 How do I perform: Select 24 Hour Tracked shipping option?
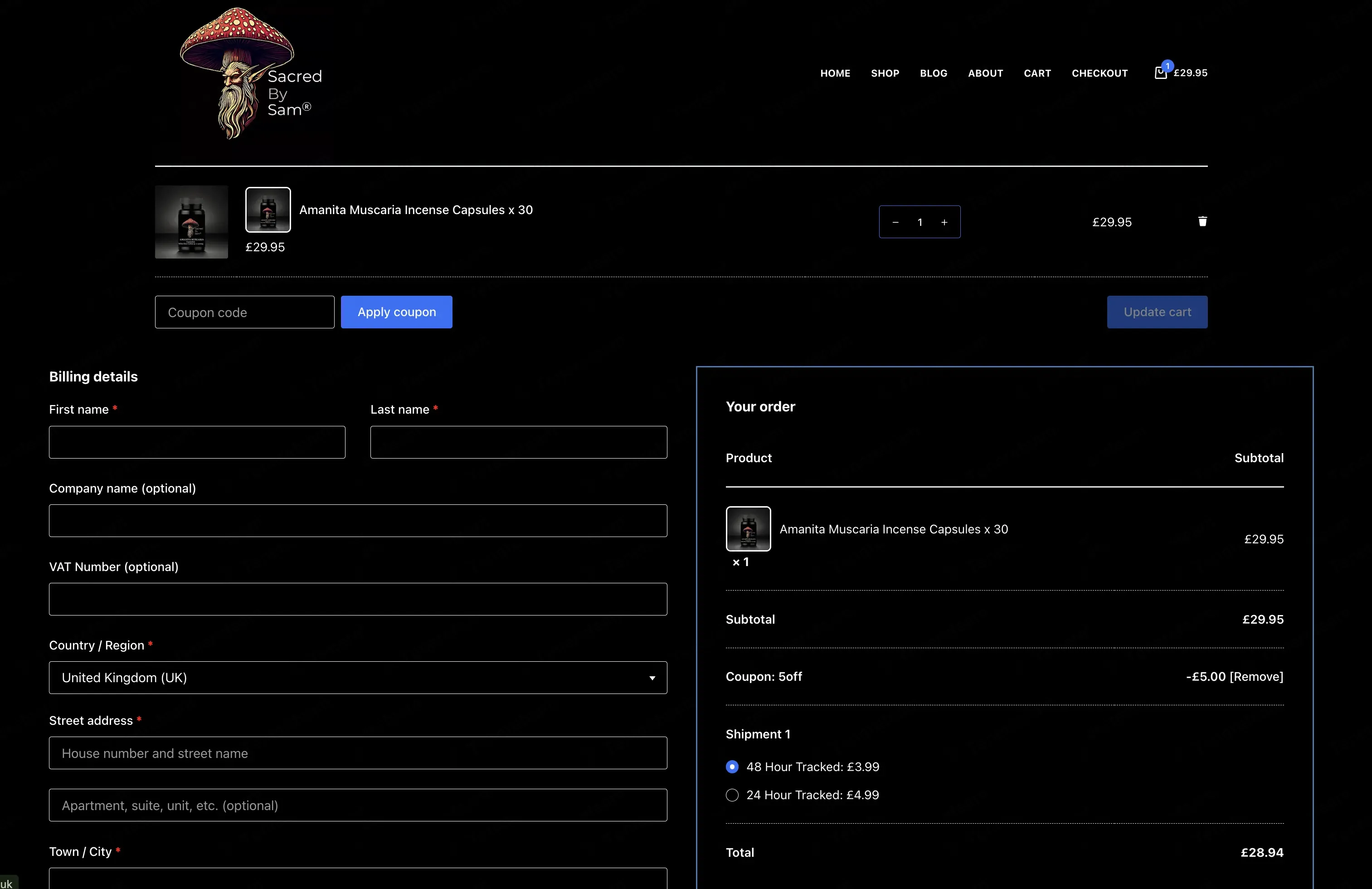(x=732, y=795)
